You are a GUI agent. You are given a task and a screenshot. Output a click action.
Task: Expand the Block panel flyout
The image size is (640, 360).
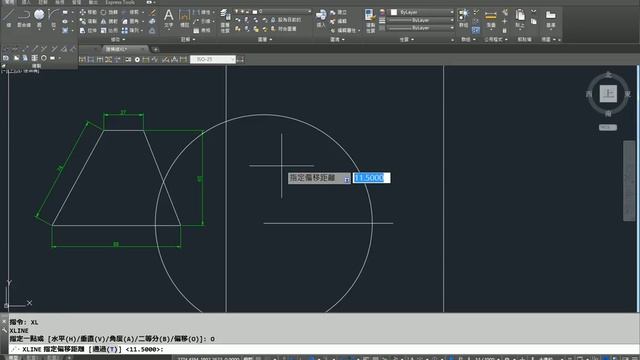click(x=337, y=40)
